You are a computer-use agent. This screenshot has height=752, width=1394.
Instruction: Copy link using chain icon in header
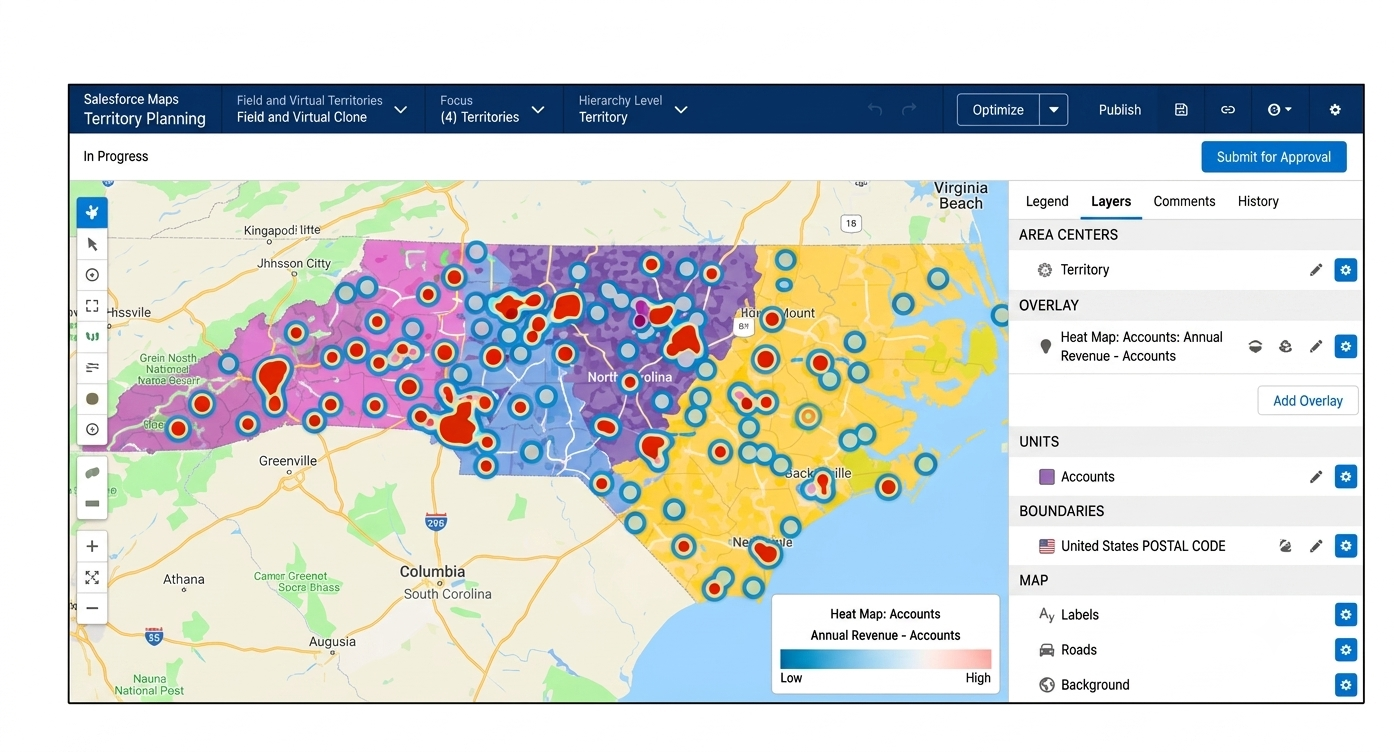click(x=1228, y=110)
